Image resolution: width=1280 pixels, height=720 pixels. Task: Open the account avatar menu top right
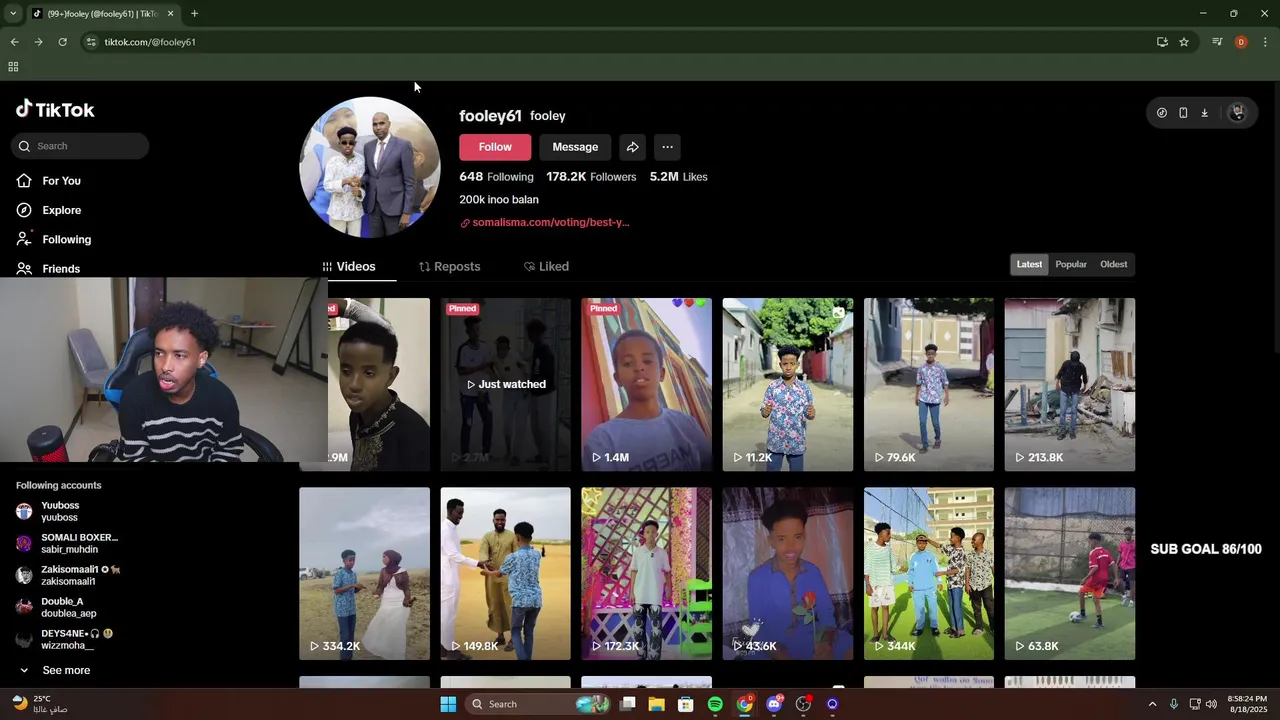point(1237,113)
